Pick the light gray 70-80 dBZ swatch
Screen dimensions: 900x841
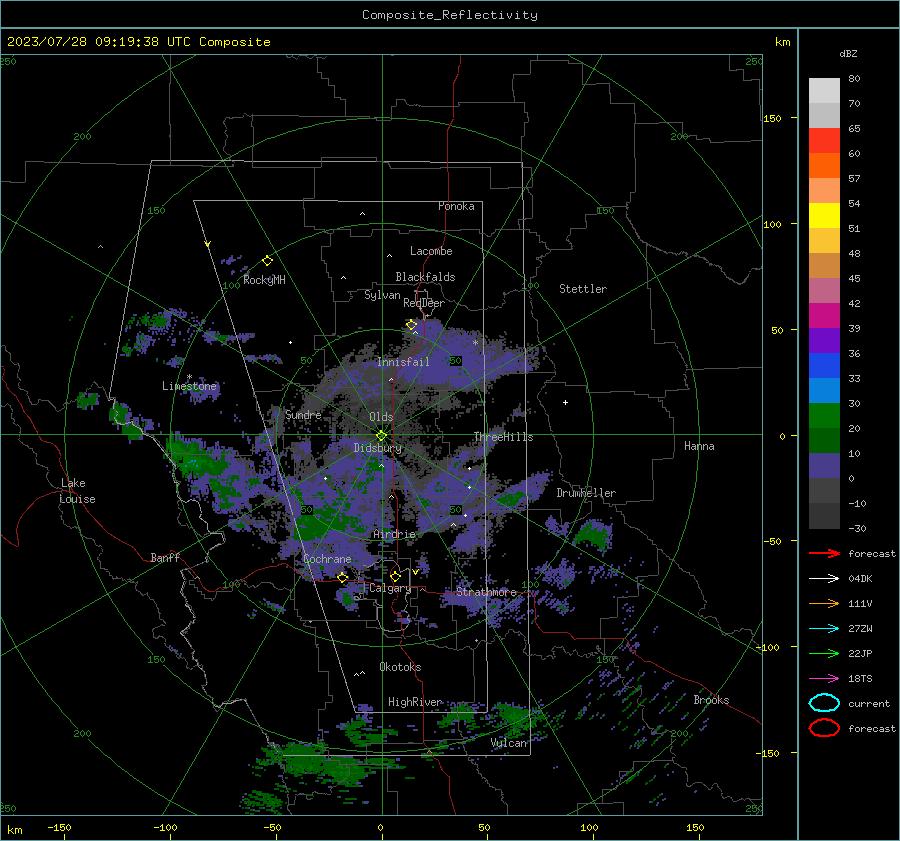[824, 91]
